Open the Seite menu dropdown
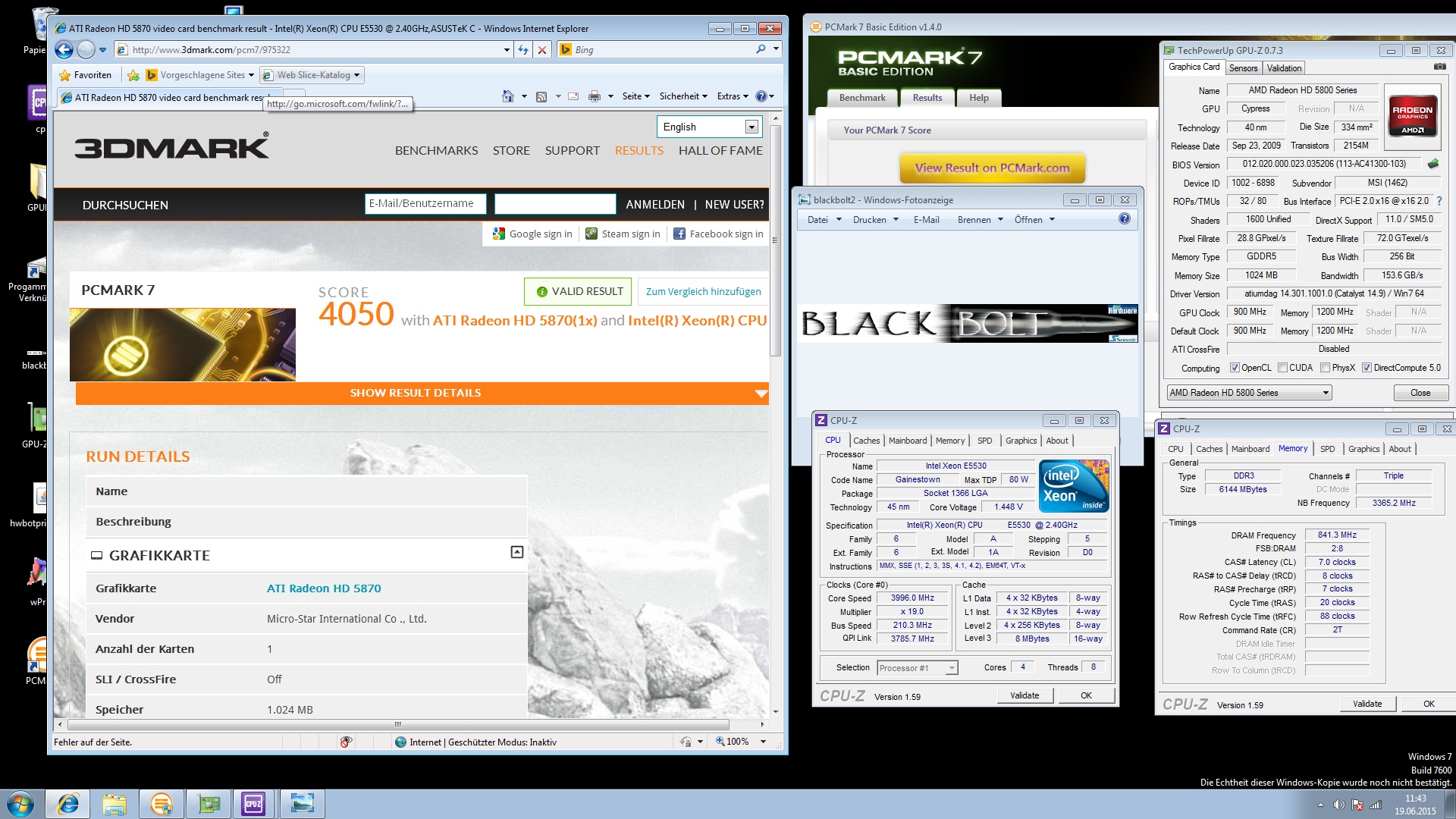The width and height of the screenshot is (1456, 819). point(635,96)
